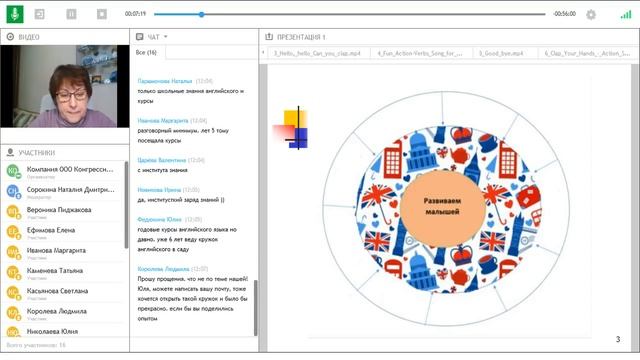The image size is (640, 360).
Task: Click message starting 'Прошу прощения'
Action: [x=193, y=298]
